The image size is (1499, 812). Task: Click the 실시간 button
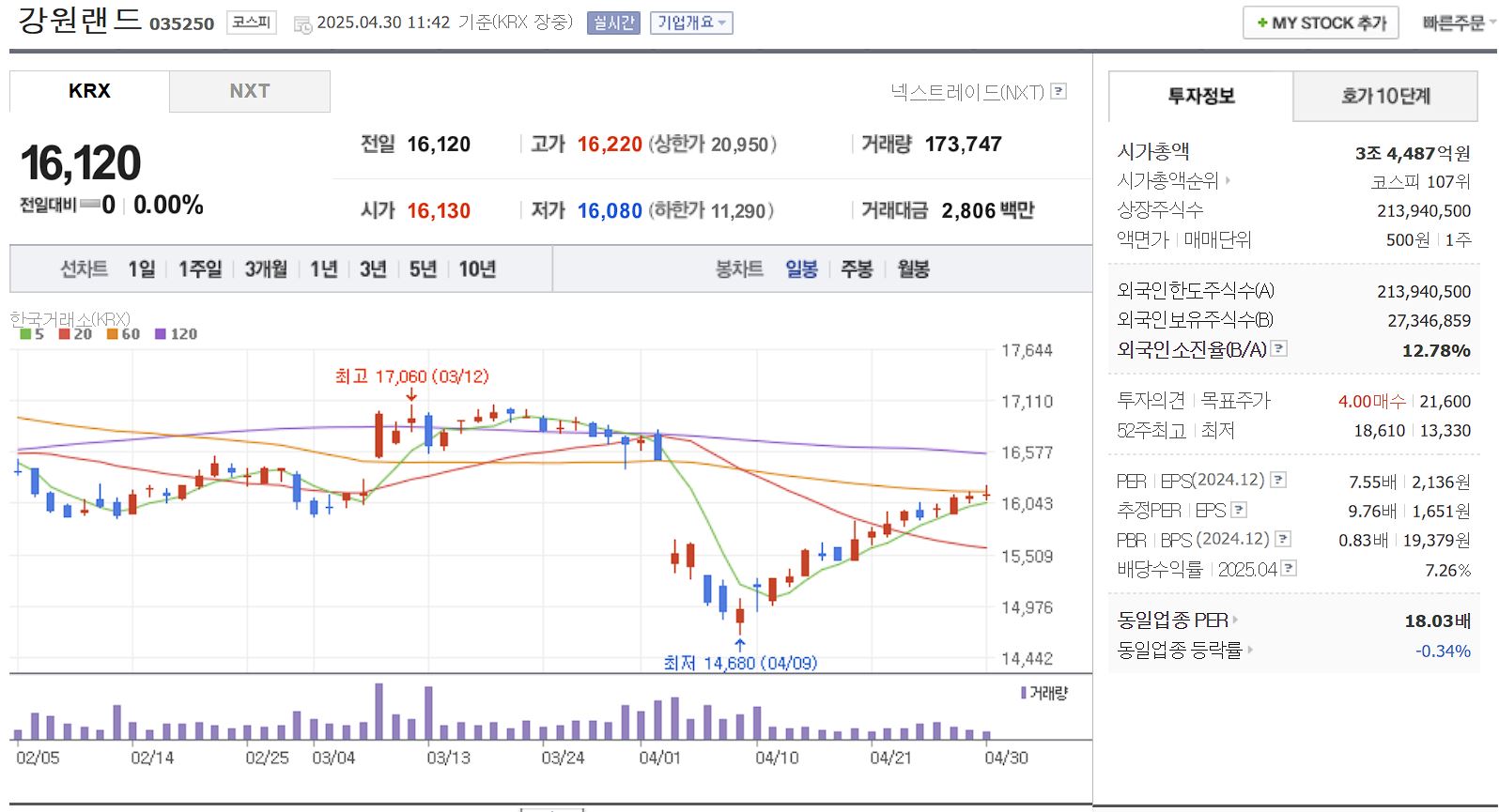pyautogui.click(x=613, y=23)
